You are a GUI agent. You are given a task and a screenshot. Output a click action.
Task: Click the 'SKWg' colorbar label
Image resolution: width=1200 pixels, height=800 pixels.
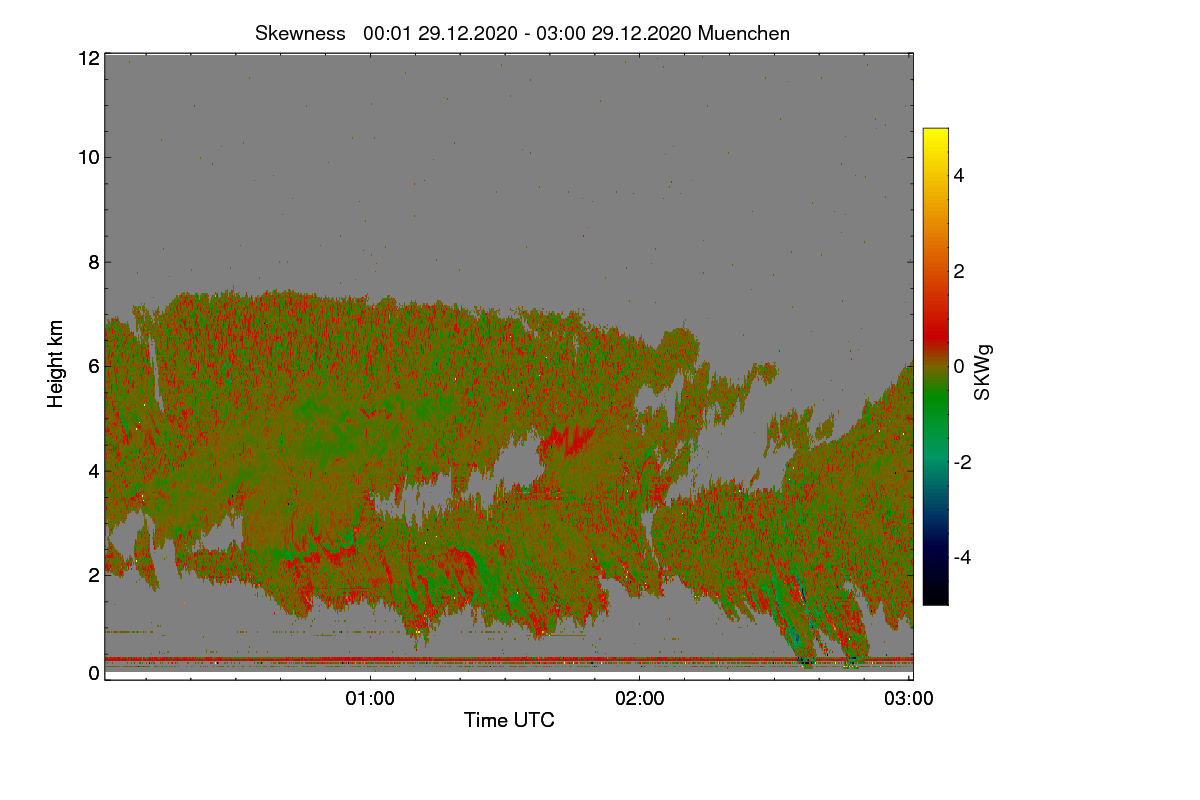[x=983, y=373]
